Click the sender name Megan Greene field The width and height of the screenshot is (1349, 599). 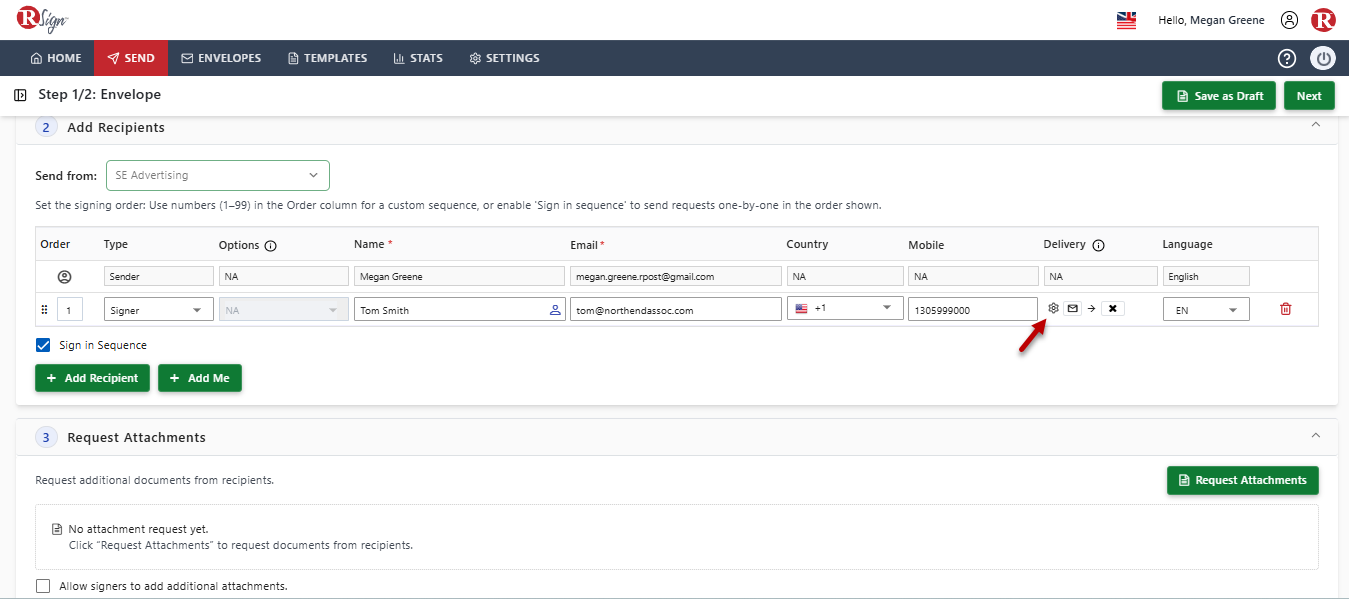coord(460,276)
